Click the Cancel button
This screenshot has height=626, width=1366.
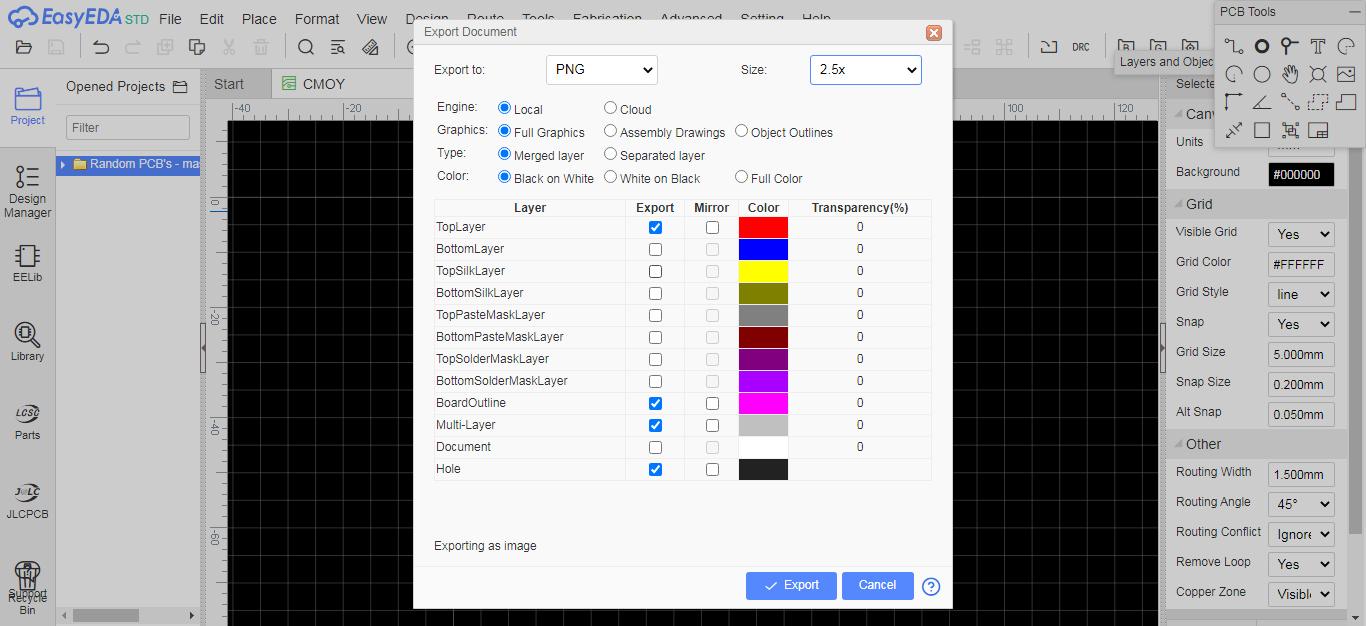(x=877, y=585)
